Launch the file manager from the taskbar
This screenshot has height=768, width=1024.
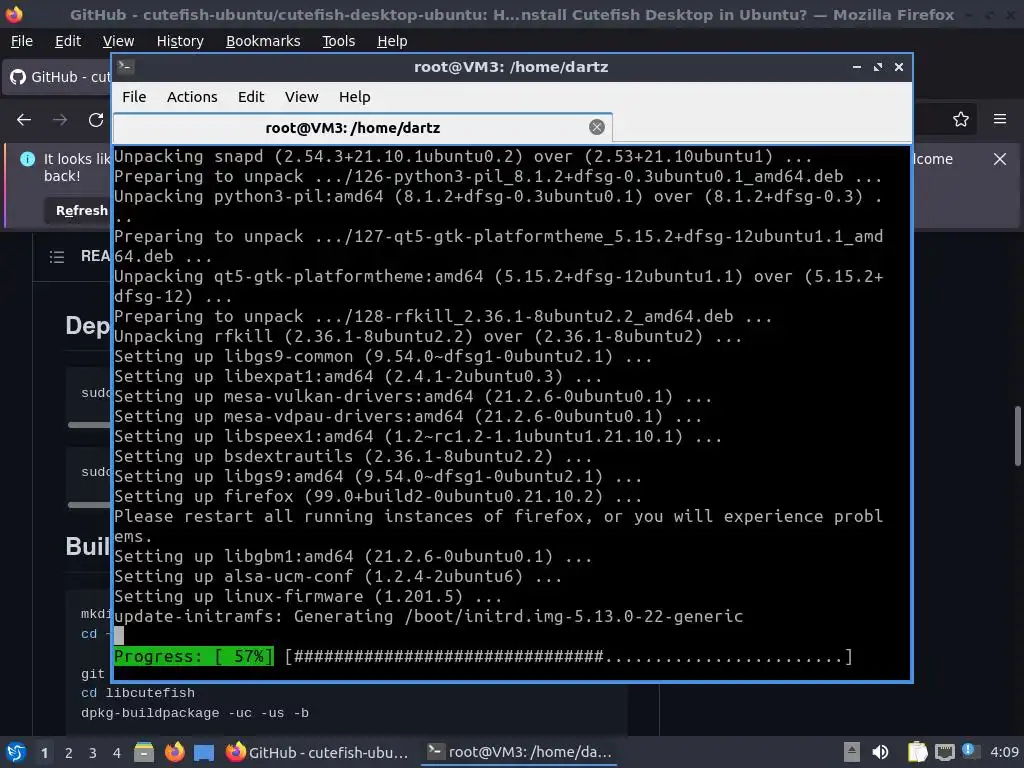(144, 752)
